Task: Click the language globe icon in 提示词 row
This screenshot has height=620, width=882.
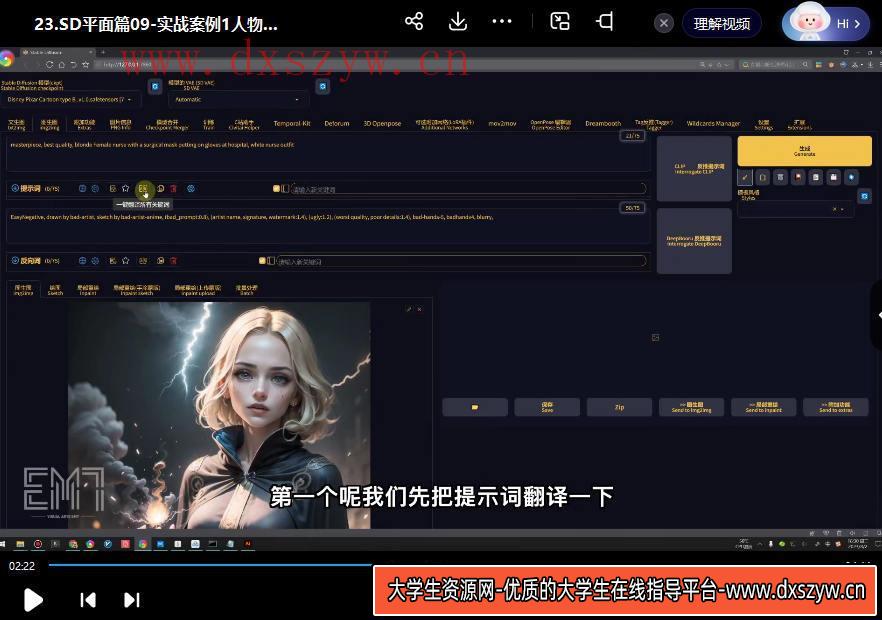Action: 83,188
